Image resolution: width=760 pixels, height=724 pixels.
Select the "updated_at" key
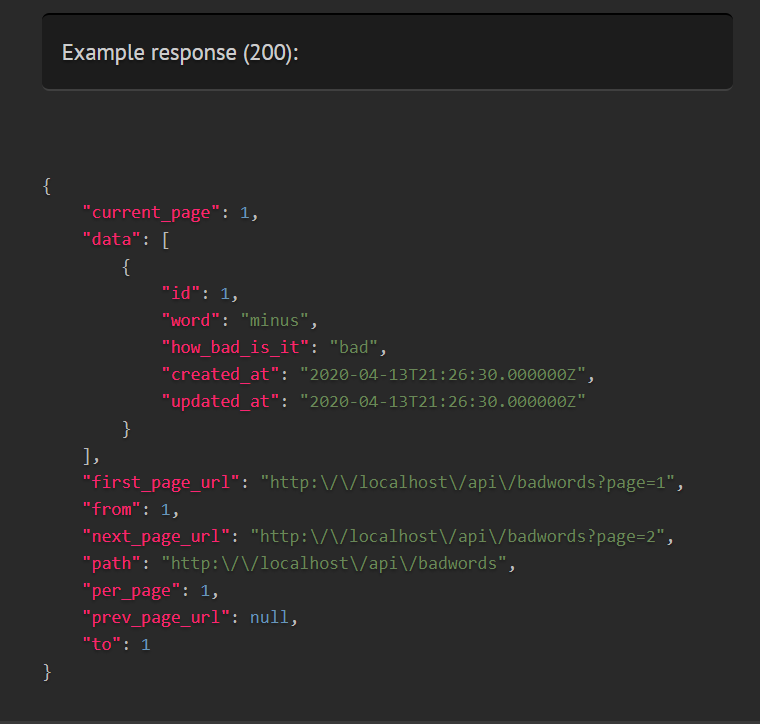coord(221,402)
